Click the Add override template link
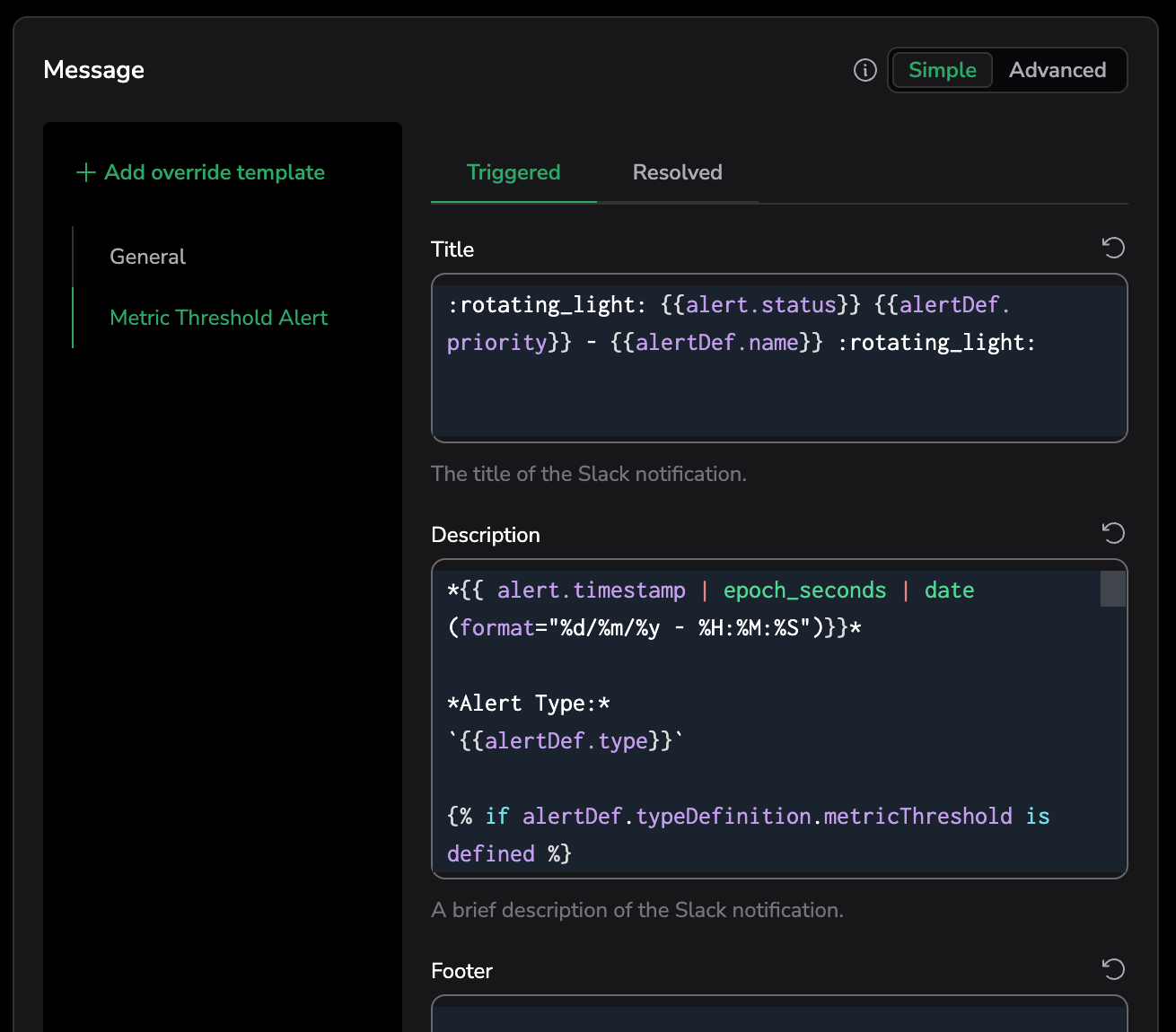 [x=214, y=172]
